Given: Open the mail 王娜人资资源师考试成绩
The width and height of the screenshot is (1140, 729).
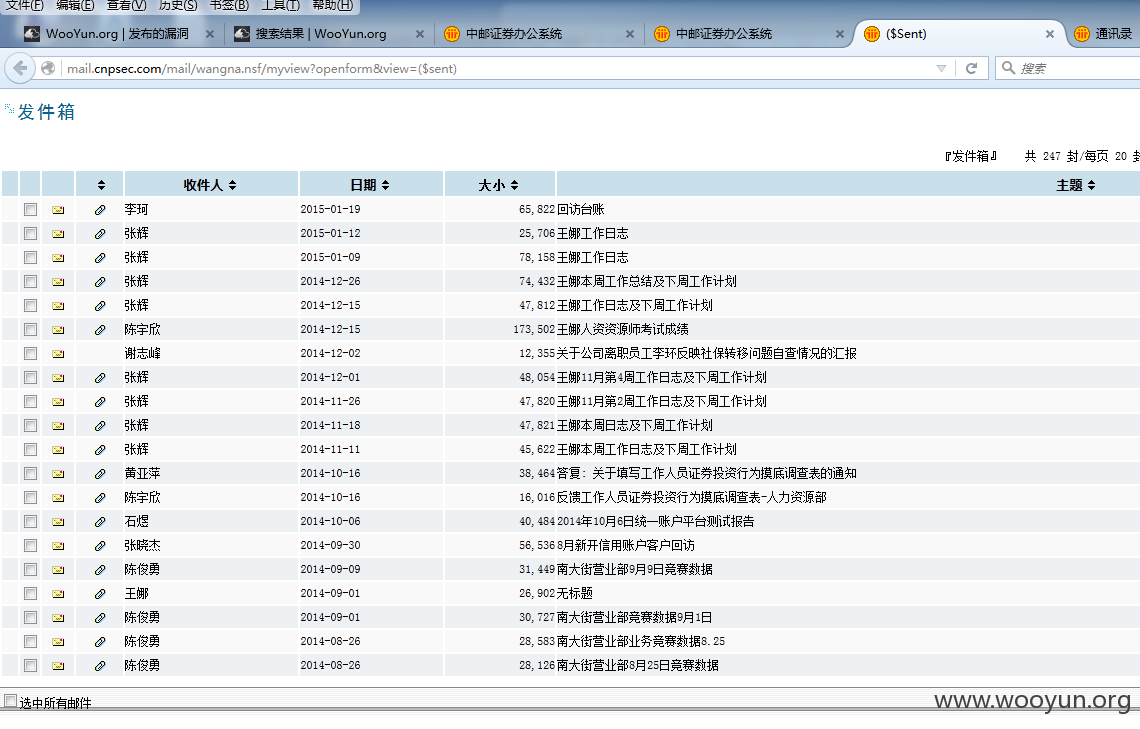Looking at the screenshot, I should (622, 329).
